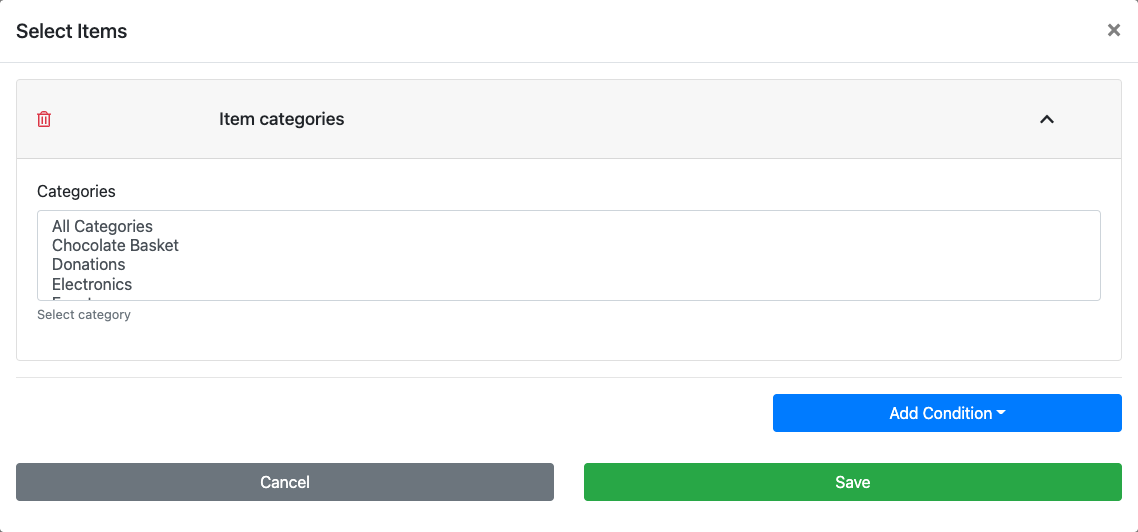Click the Categories field label
This screenshot has height=532, width=1138.
76,191
